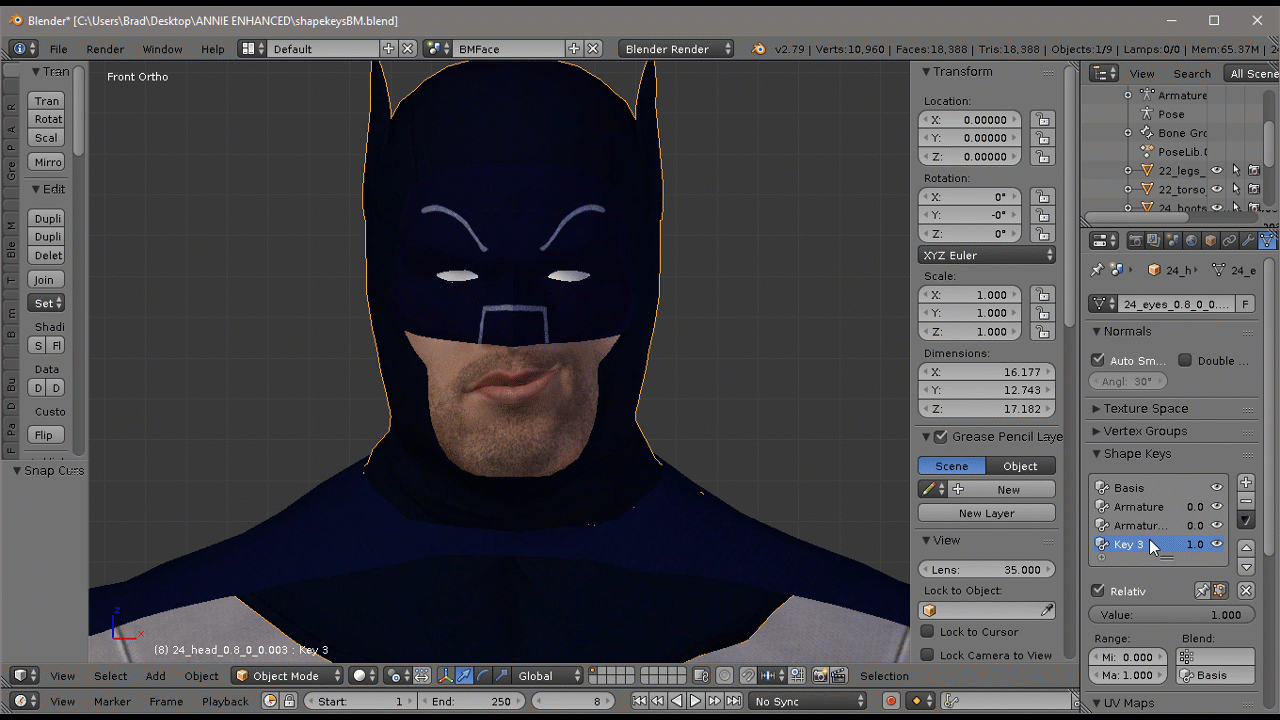Pin the active shape key
The image size is (1280, 720).
(1202, 591)
